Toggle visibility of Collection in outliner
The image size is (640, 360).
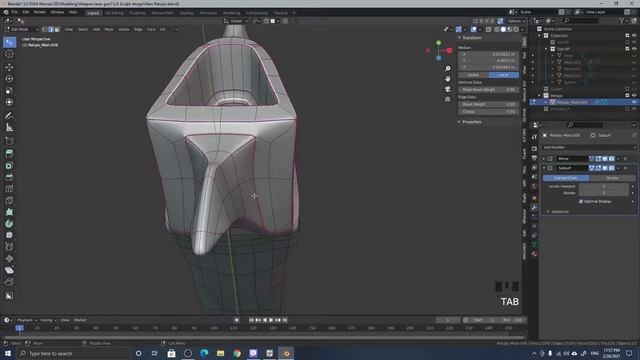(x=634, y=36)
